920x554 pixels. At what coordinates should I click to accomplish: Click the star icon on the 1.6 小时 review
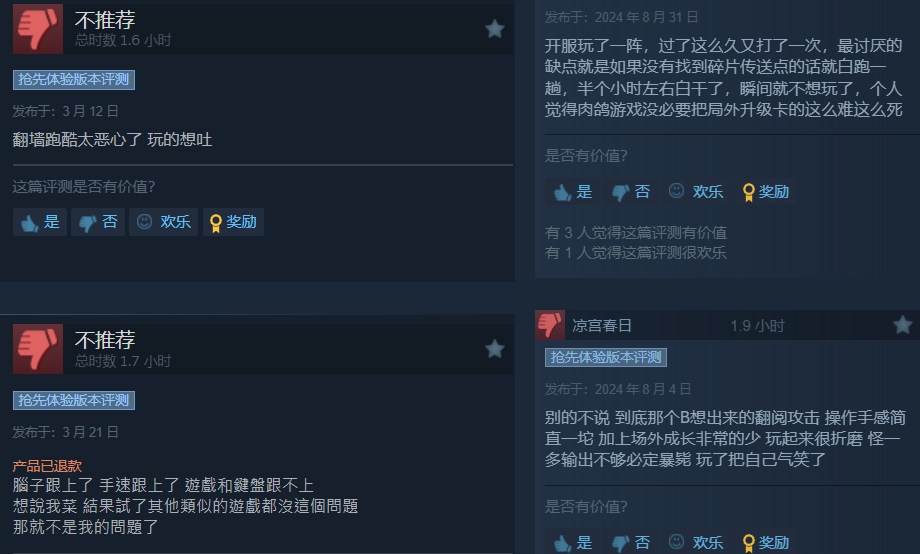tap(495, 29)
